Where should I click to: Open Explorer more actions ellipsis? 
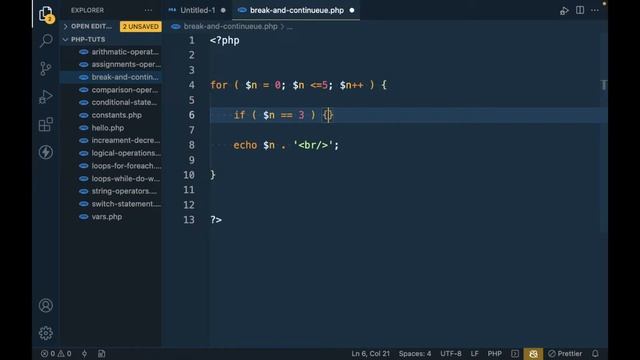pos(148,10)
